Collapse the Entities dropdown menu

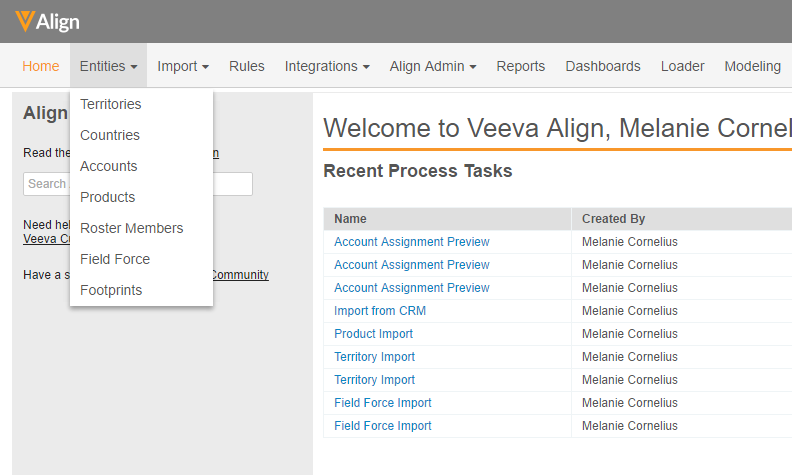[x=108, y=66]
